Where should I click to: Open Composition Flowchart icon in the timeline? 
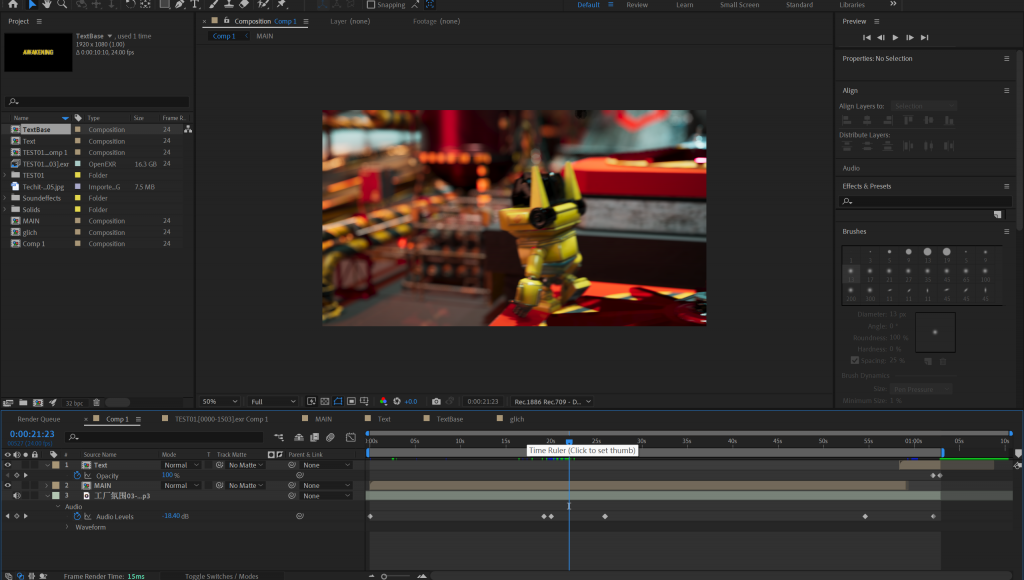coord(279,437)
